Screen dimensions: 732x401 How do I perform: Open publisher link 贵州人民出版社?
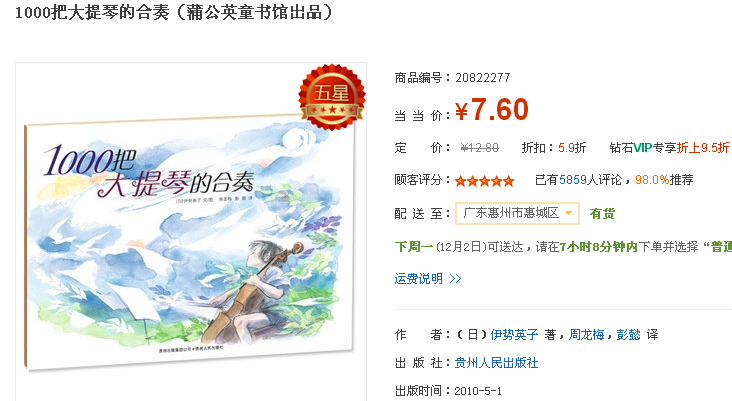tap(496, 363)
